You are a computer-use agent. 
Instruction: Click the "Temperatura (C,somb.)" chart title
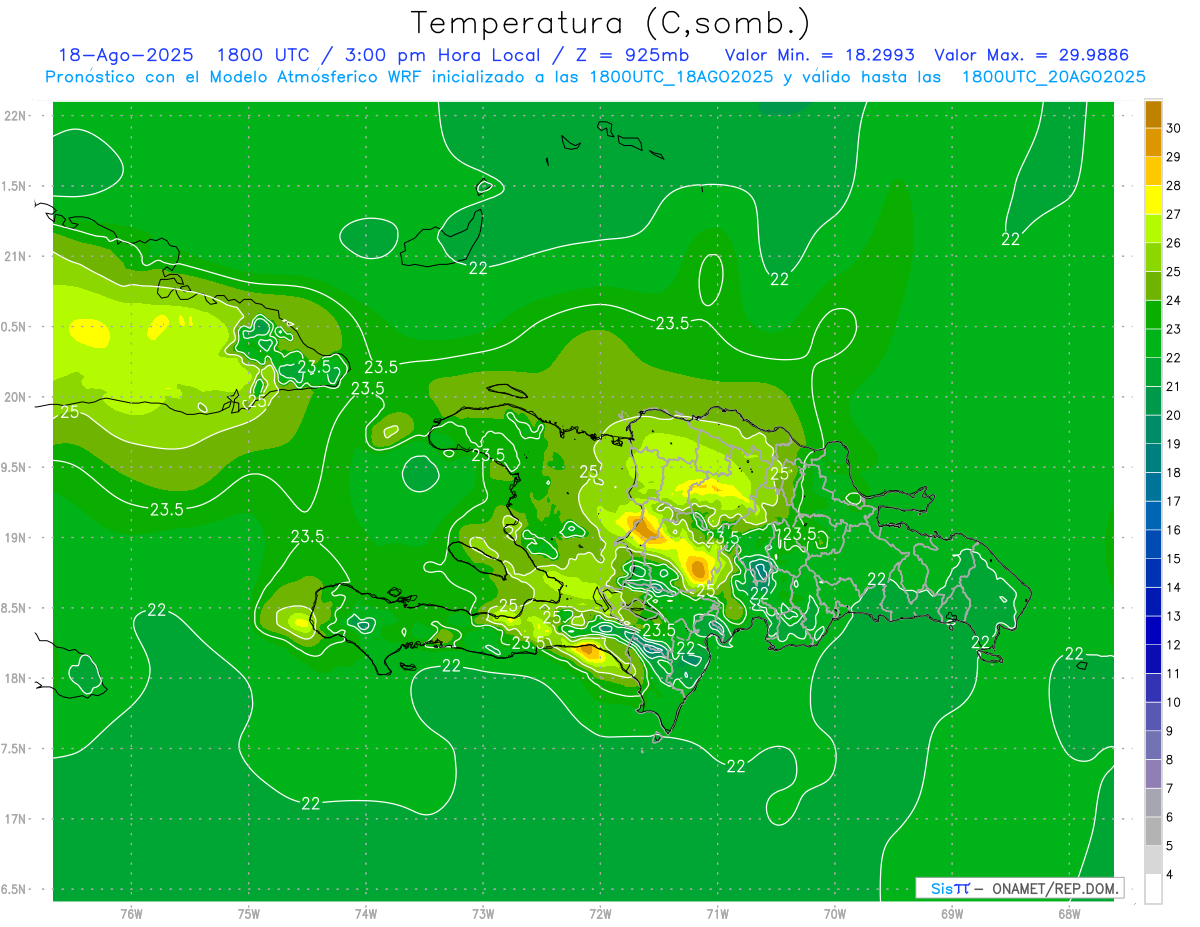click(x=611, y=23)
